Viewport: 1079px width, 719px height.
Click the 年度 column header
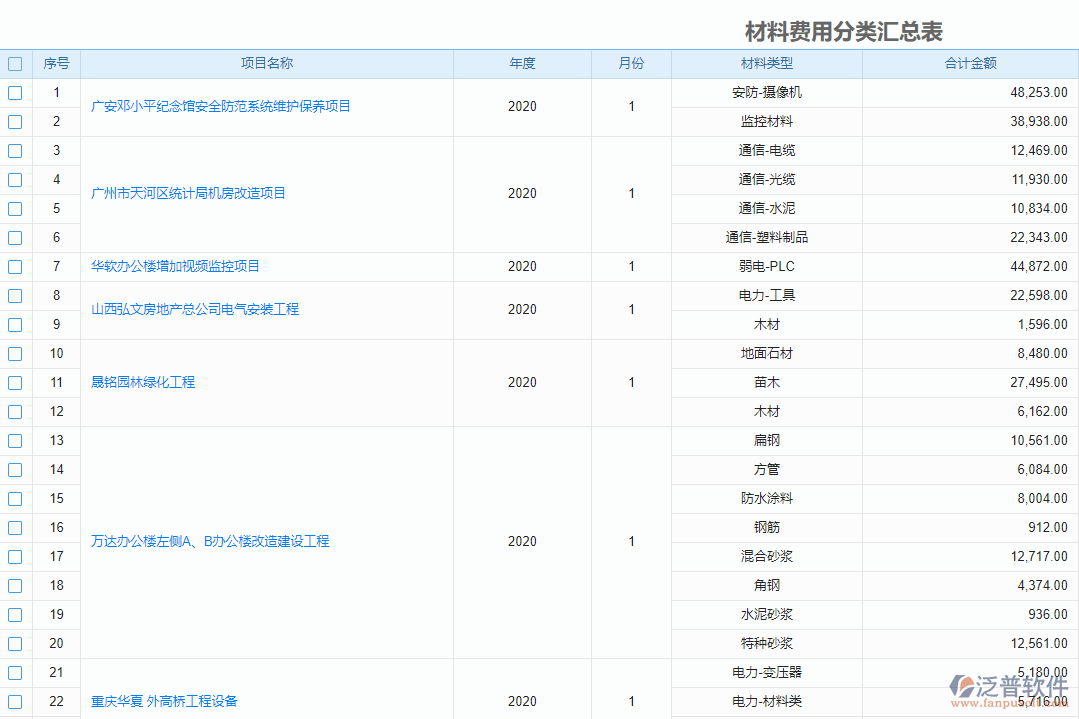[521, 63]
